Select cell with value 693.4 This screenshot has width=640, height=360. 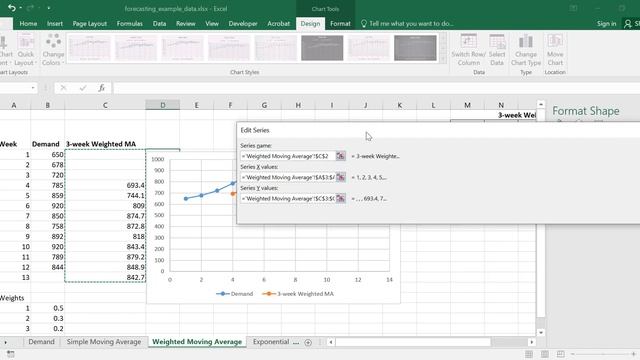105,185
